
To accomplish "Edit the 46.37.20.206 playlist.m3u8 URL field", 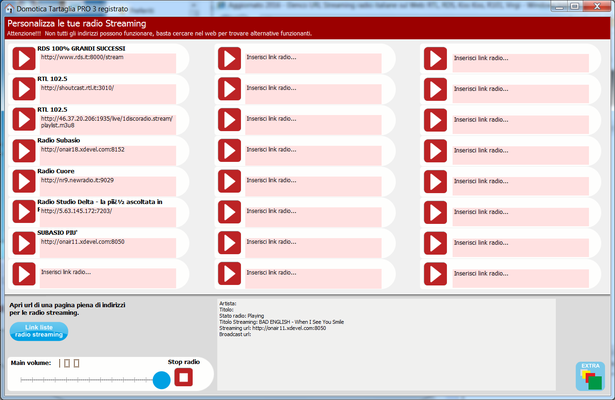I will pos(107,124).
